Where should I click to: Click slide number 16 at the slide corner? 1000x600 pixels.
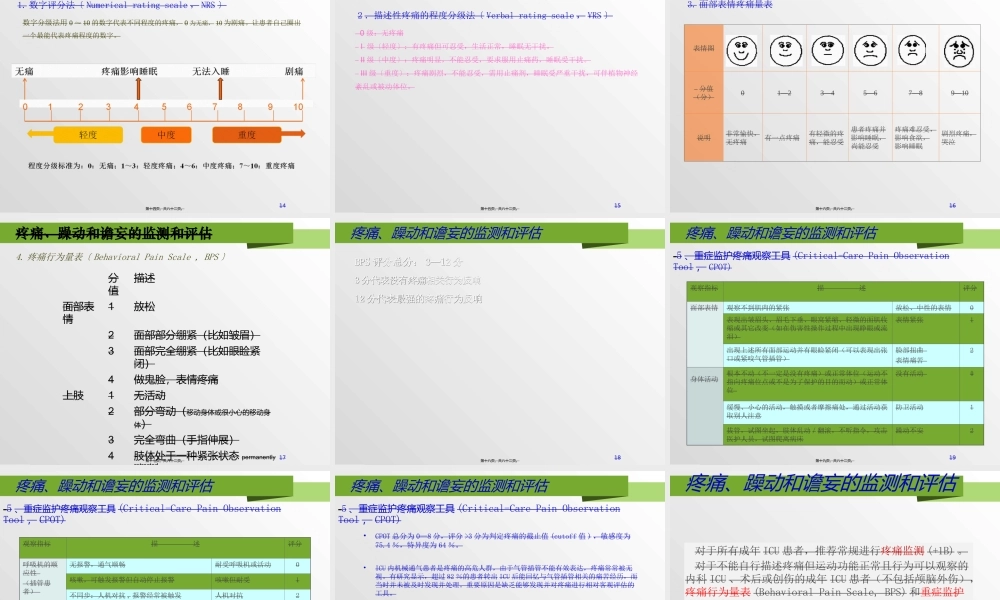coord(952,205)
